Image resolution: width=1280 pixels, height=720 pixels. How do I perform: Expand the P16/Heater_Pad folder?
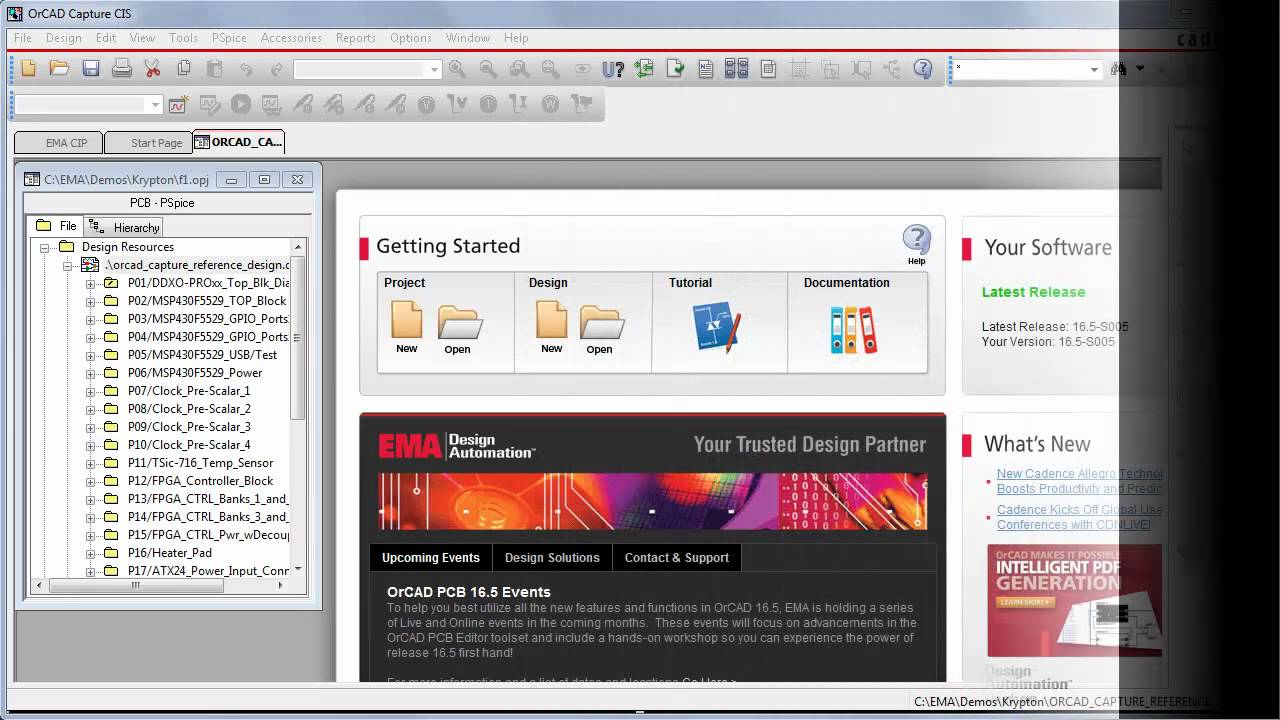[x=91, y=553]
